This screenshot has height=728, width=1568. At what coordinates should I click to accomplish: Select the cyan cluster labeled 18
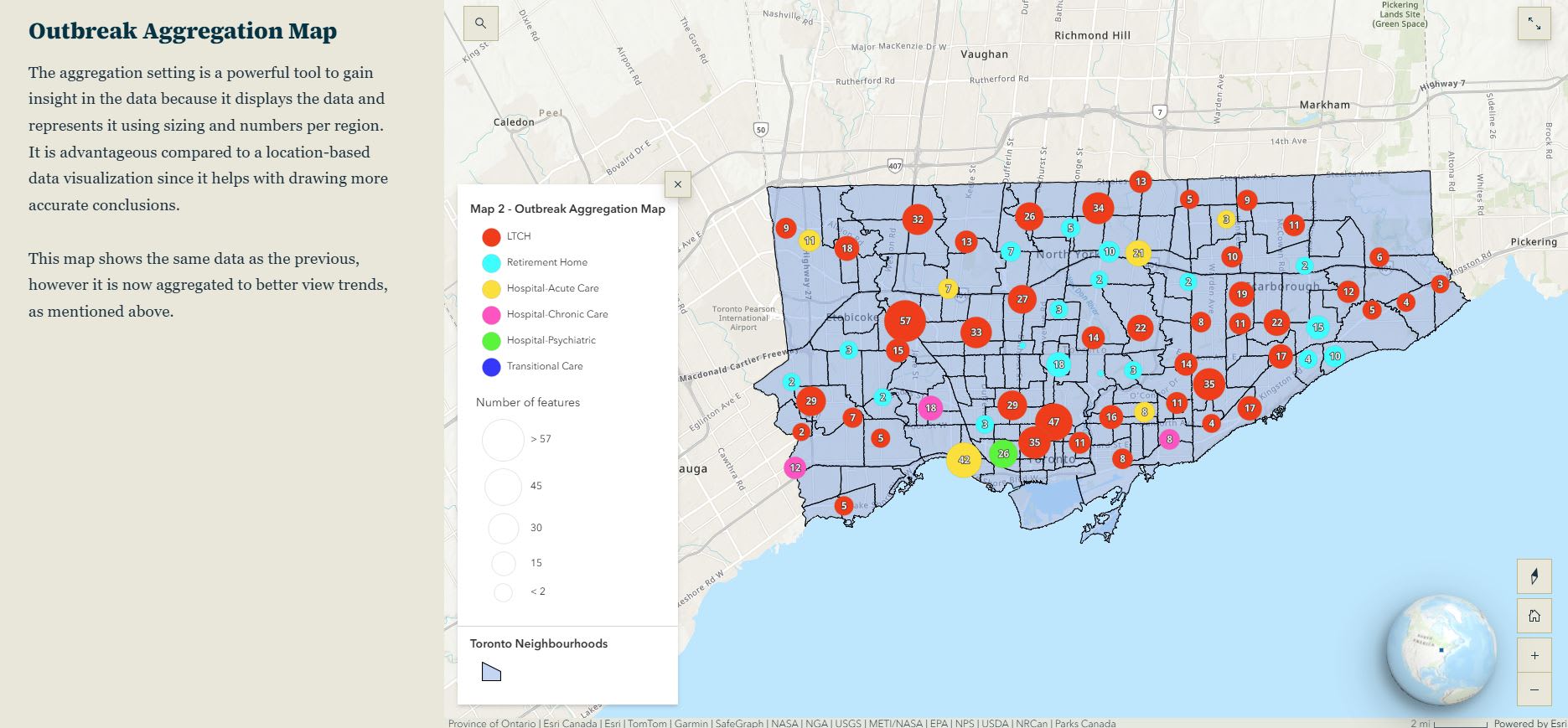coord(1058,364)
